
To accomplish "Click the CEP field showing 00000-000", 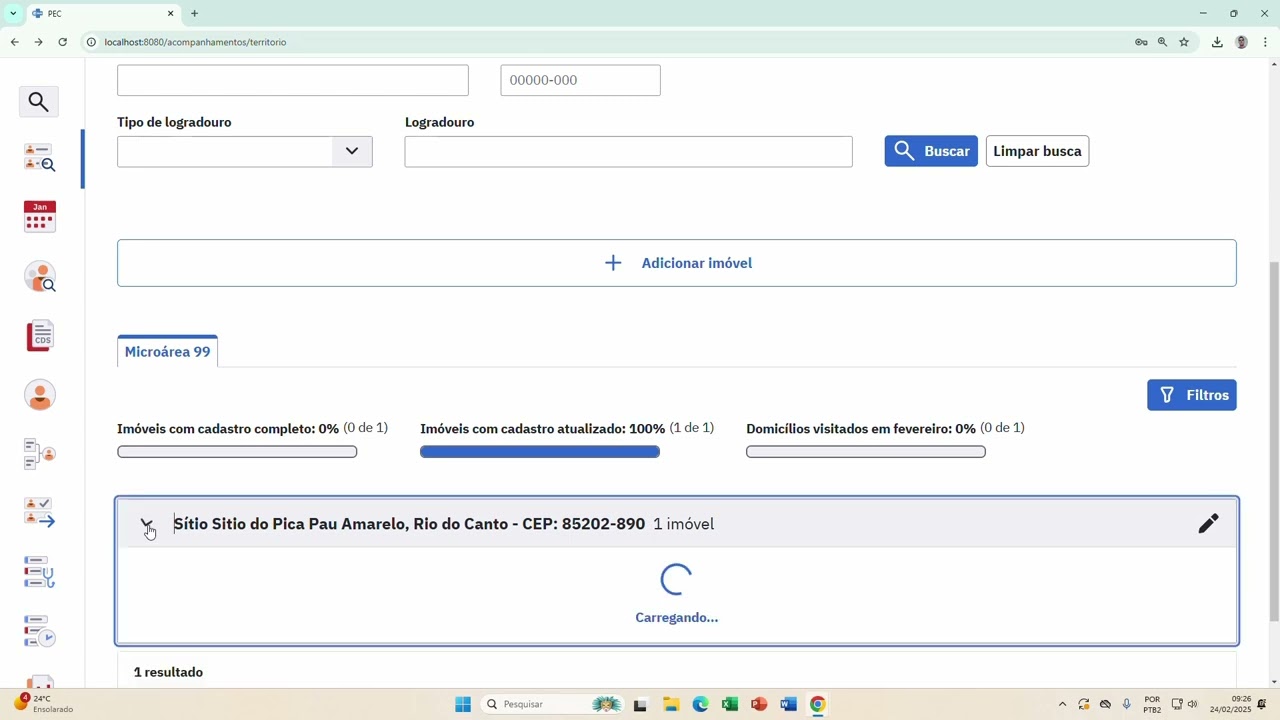I will coord(580,80).
